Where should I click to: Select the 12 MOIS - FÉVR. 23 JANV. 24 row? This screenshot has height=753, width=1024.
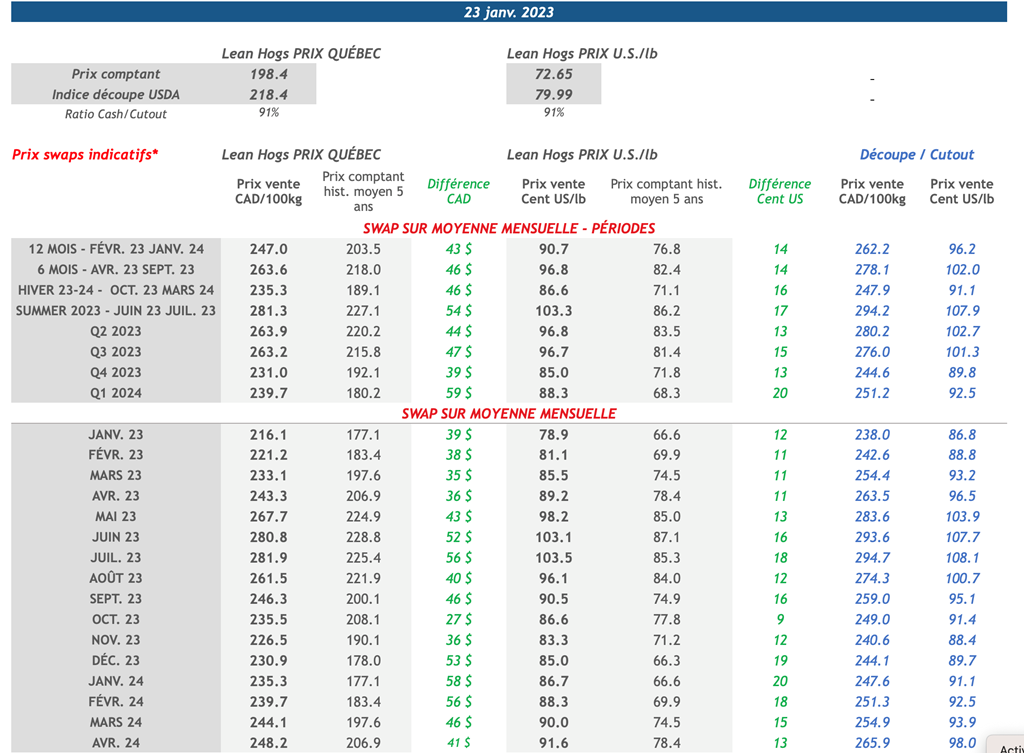pos(116,249)
